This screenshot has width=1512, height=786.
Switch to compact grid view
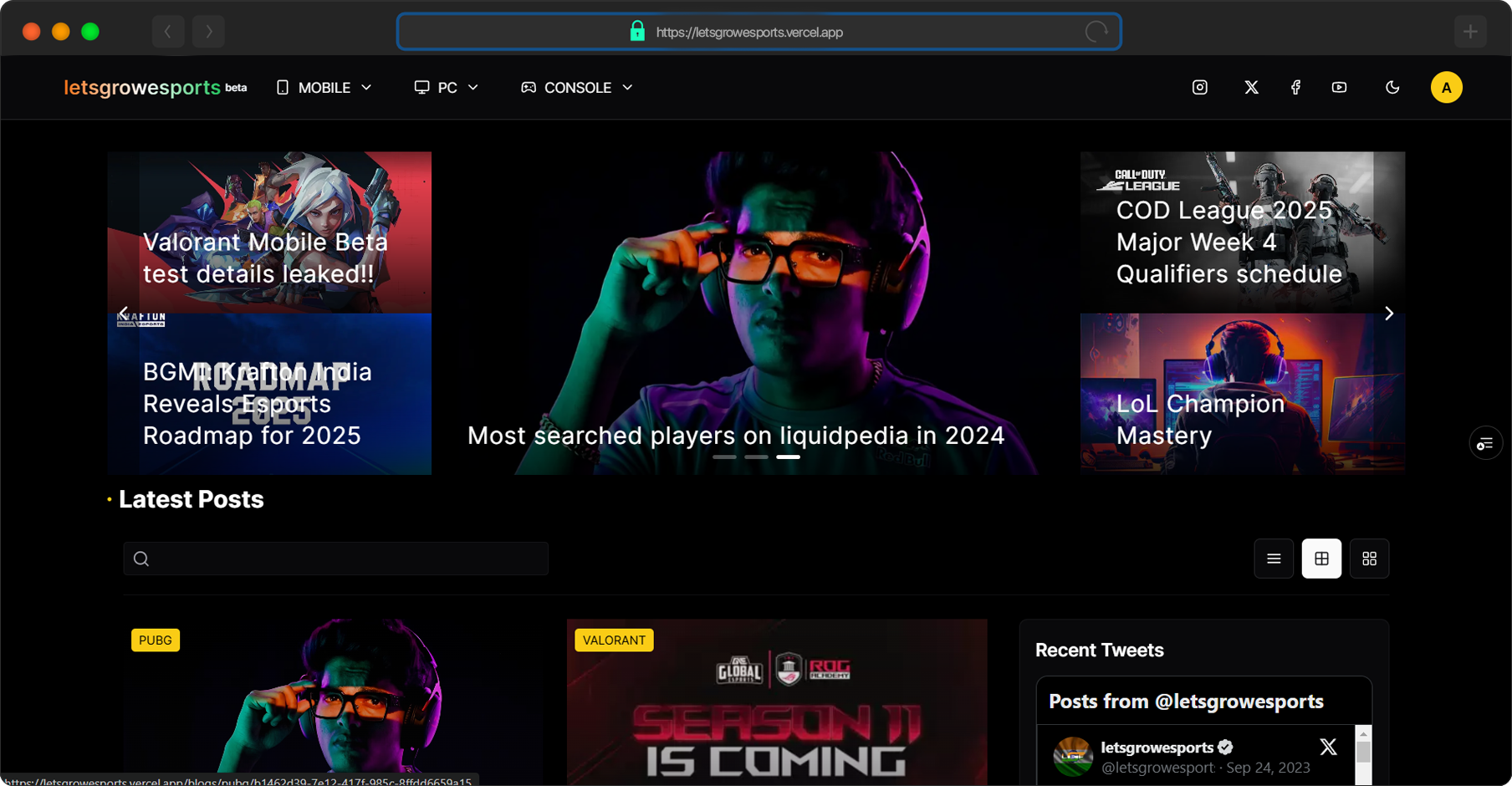[1369, 559]
